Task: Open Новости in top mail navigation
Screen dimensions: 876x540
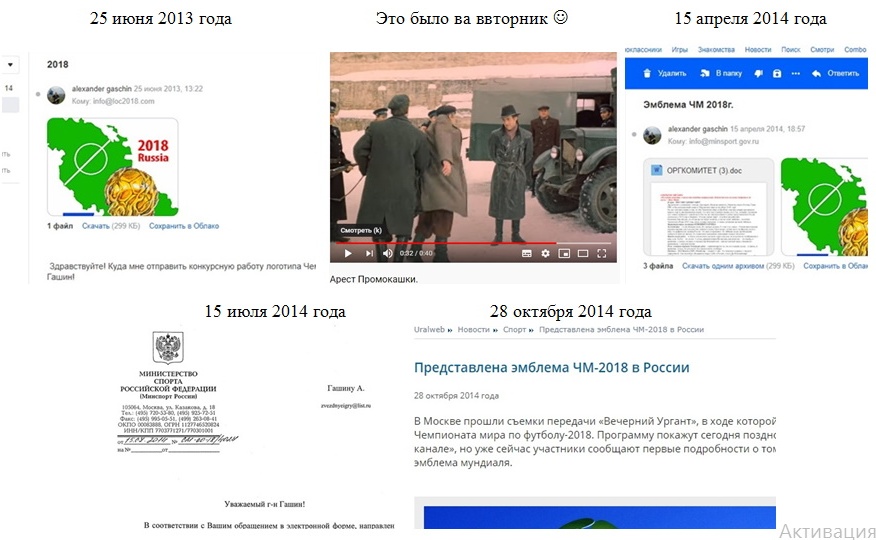Action: [x=758, y=50]
